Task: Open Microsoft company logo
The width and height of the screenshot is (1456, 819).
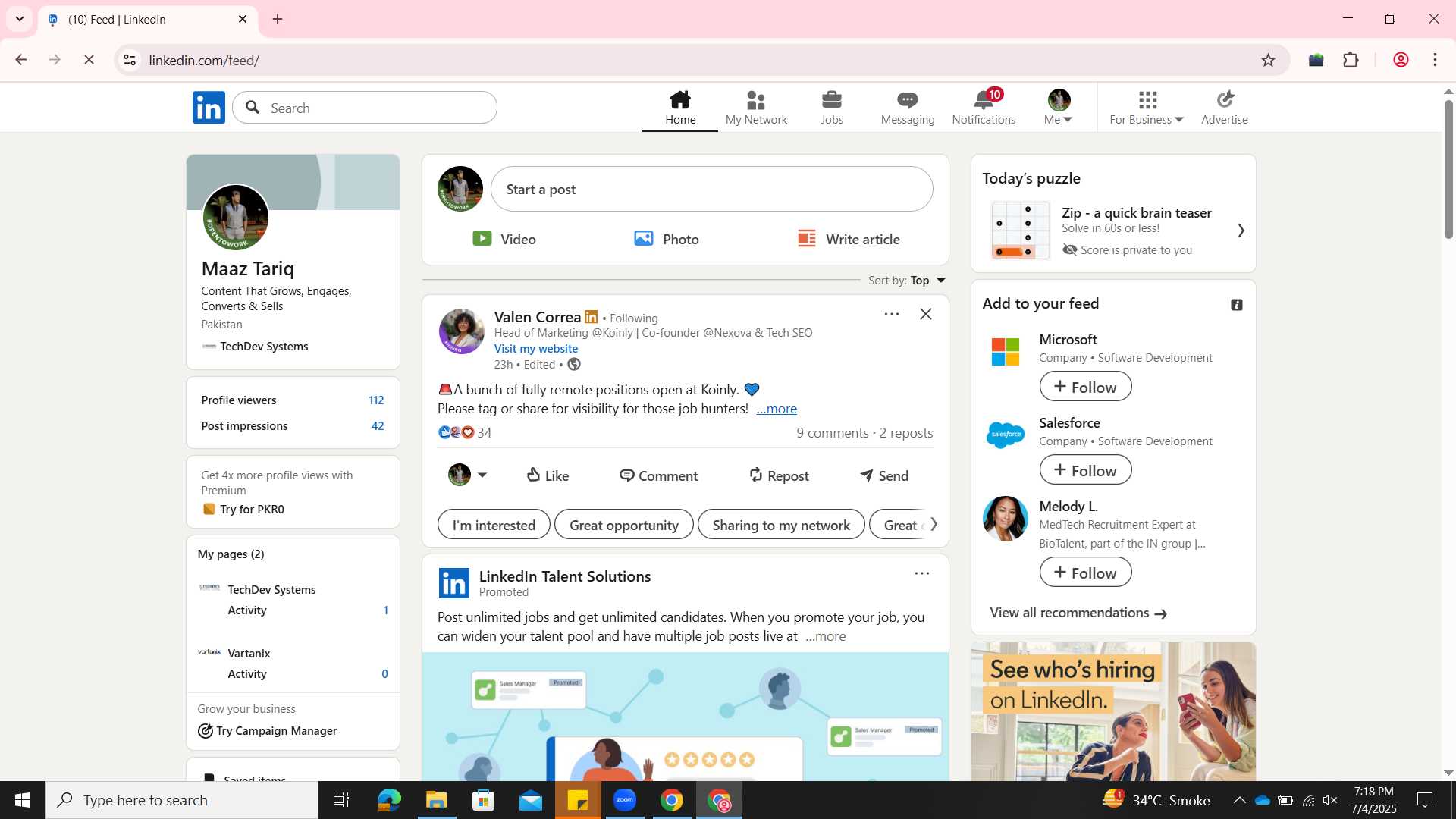Action: (x=1006, y=351)
